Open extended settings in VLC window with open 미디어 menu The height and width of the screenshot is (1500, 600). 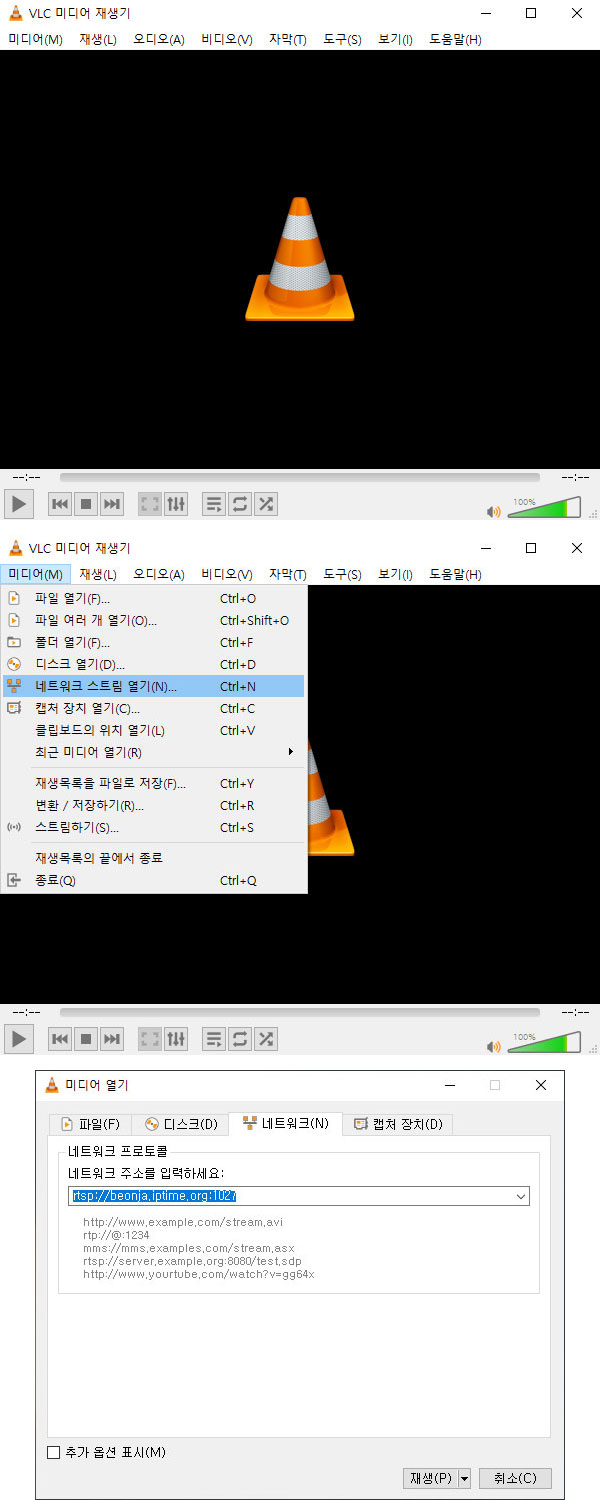[x=176, y=1040]
